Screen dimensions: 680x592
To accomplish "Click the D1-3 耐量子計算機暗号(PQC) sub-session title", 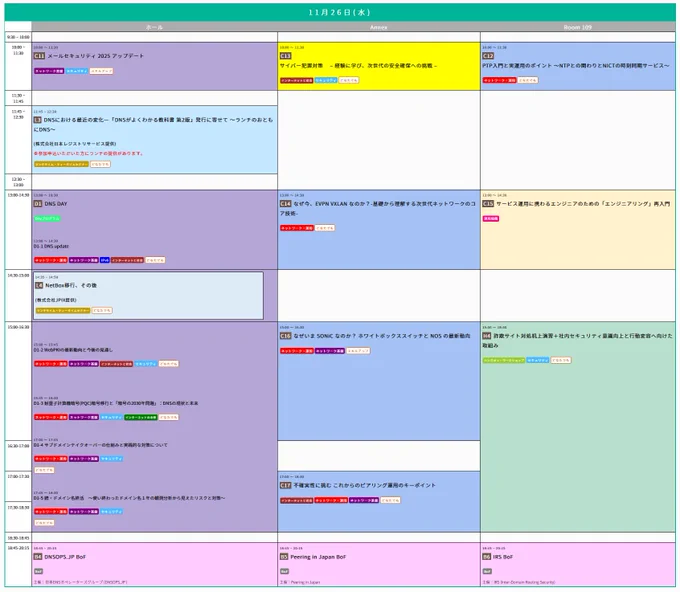I will pos(116,403).
